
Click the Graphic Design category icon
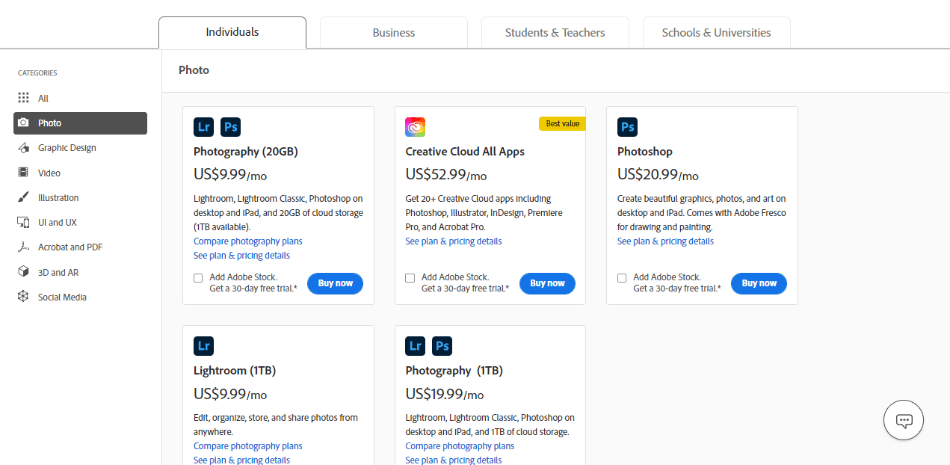(x=23, y=147)
